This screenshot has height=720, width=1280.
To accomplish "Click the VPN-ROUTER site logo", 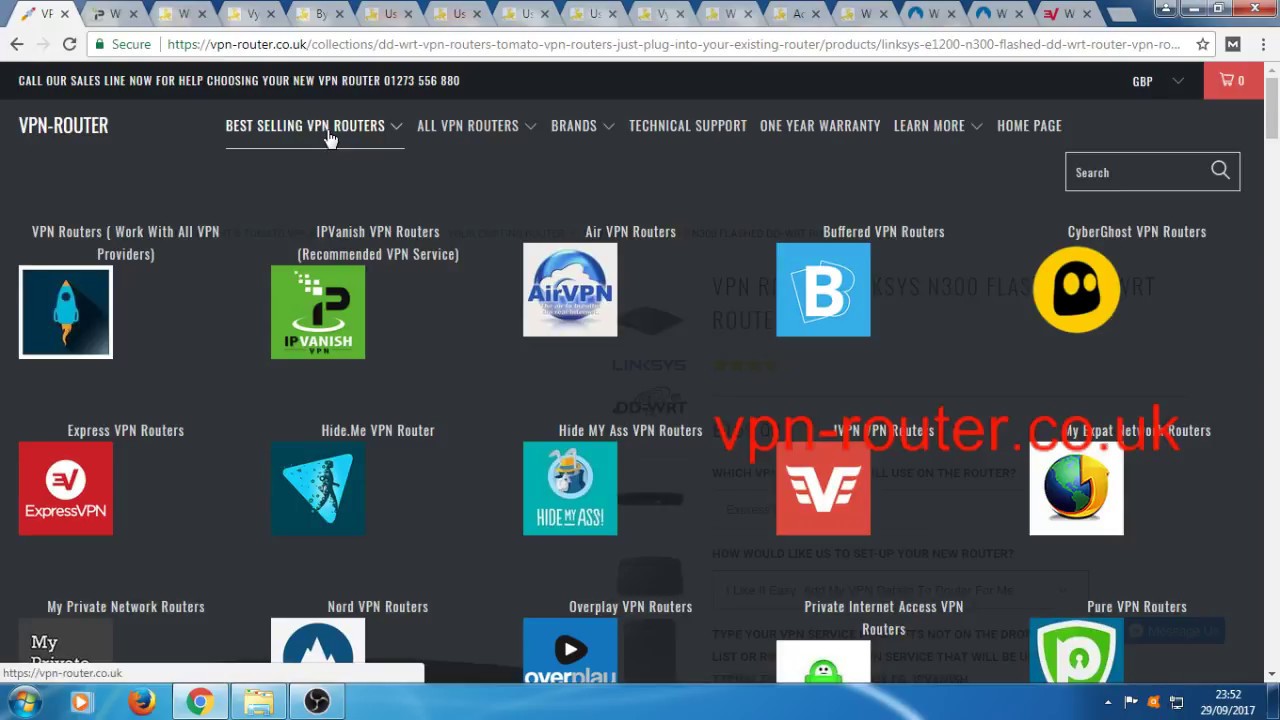I will pos(63,125).
